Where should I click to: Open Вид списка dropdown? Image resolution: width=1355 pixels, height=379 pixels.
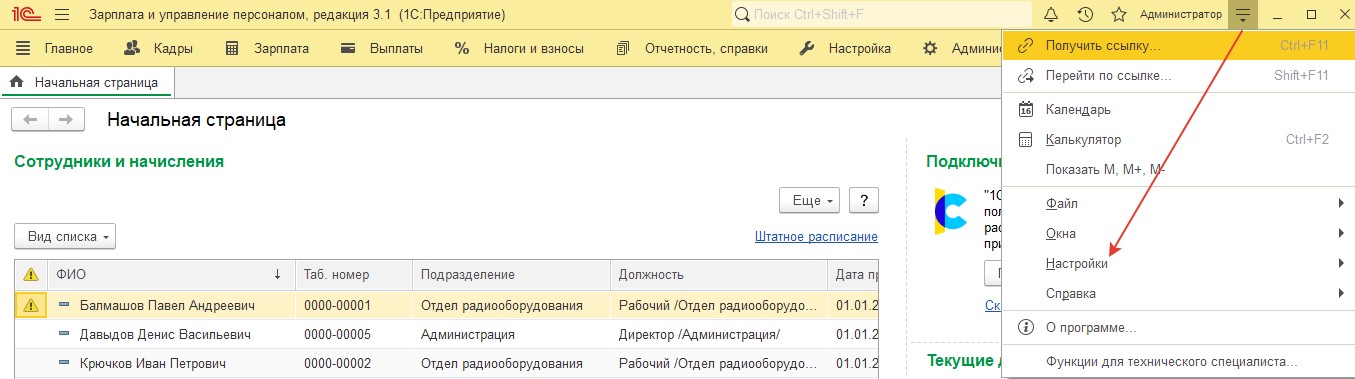pyautogui.click(x=65, y=237)
